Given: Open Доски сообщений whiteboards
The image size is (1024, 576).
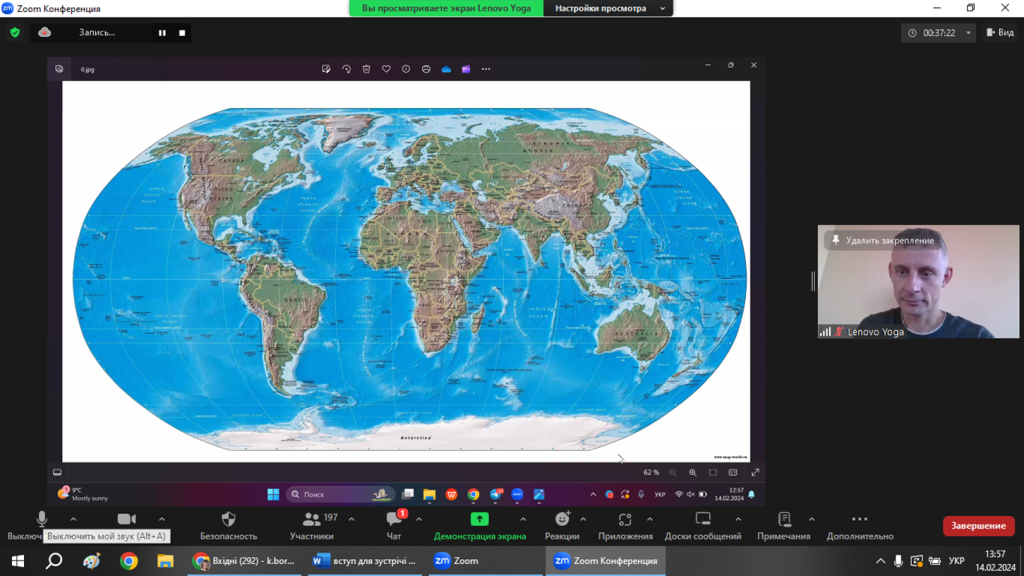Looking at the screenshot, I should (x=703, y=526).
